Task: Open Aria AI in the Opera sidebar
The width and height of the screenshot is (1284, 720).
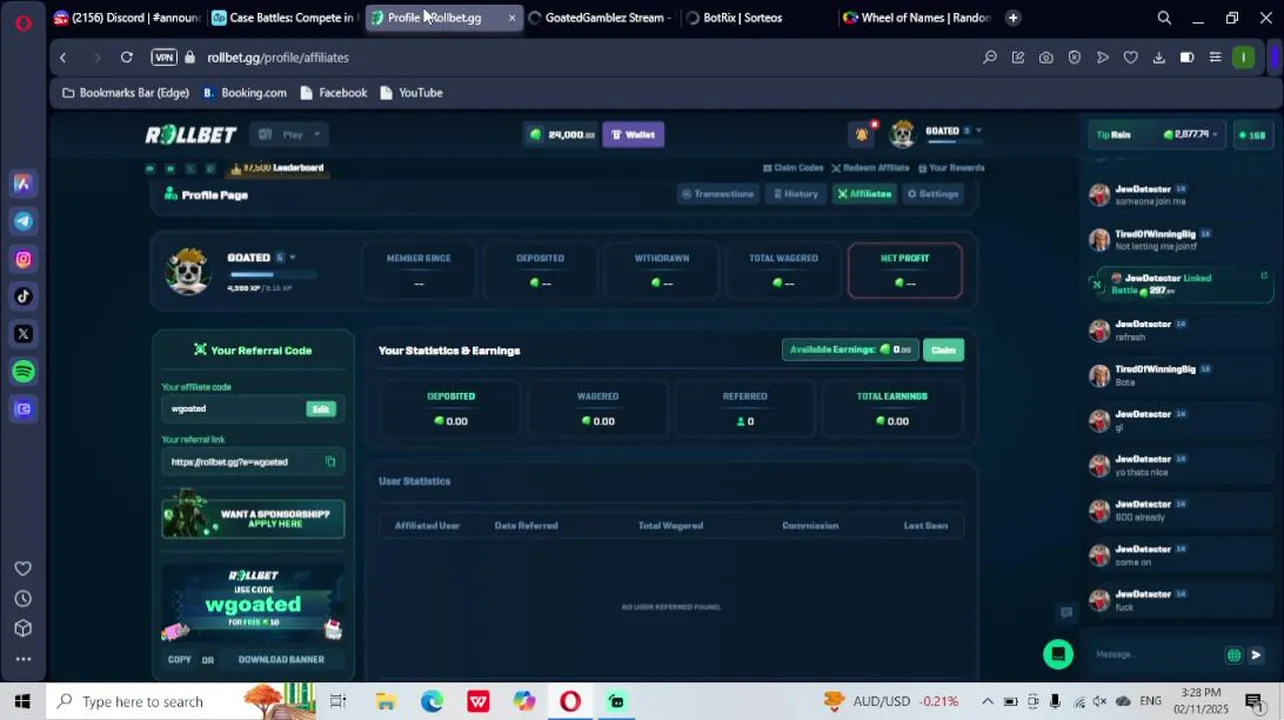Action: coord(23,184)
